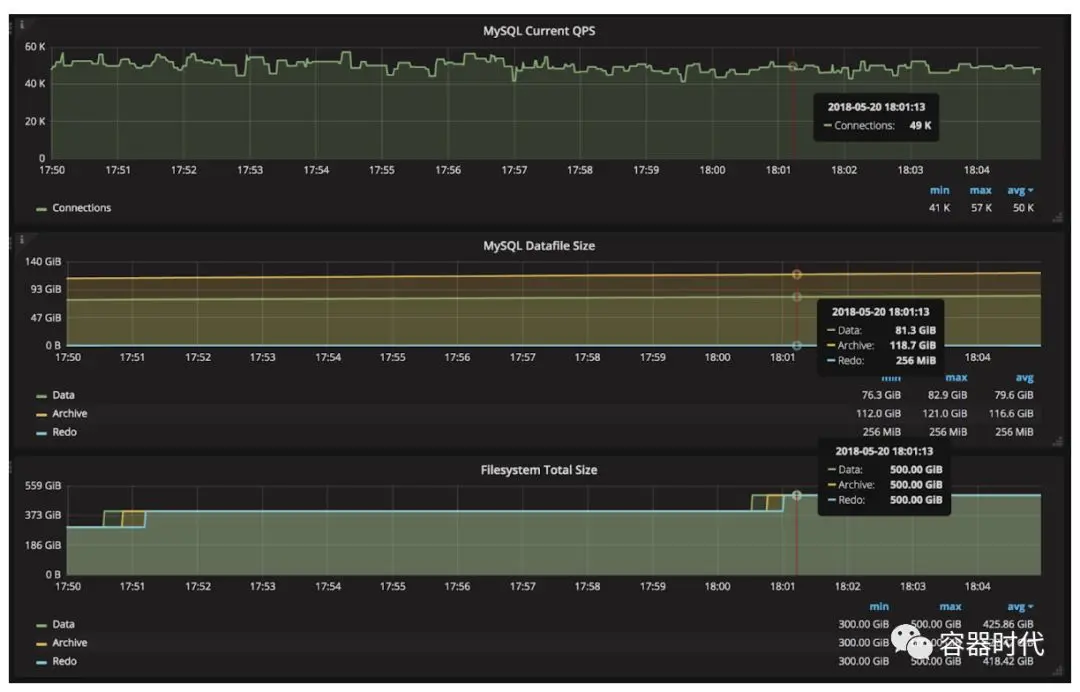
Task: Open the MySQL Datafile Size panel title menu
Action: click(539, 246)
